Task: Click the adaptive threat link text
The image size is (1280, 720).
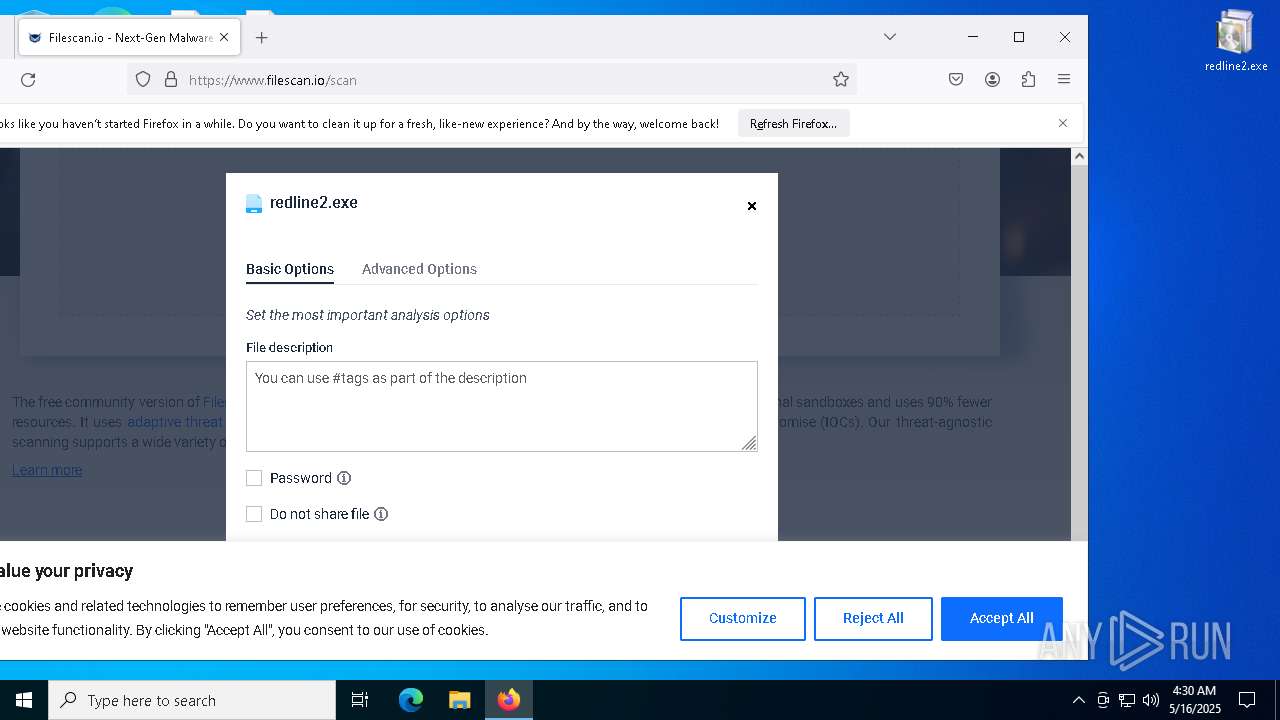Action: (175, 422)
